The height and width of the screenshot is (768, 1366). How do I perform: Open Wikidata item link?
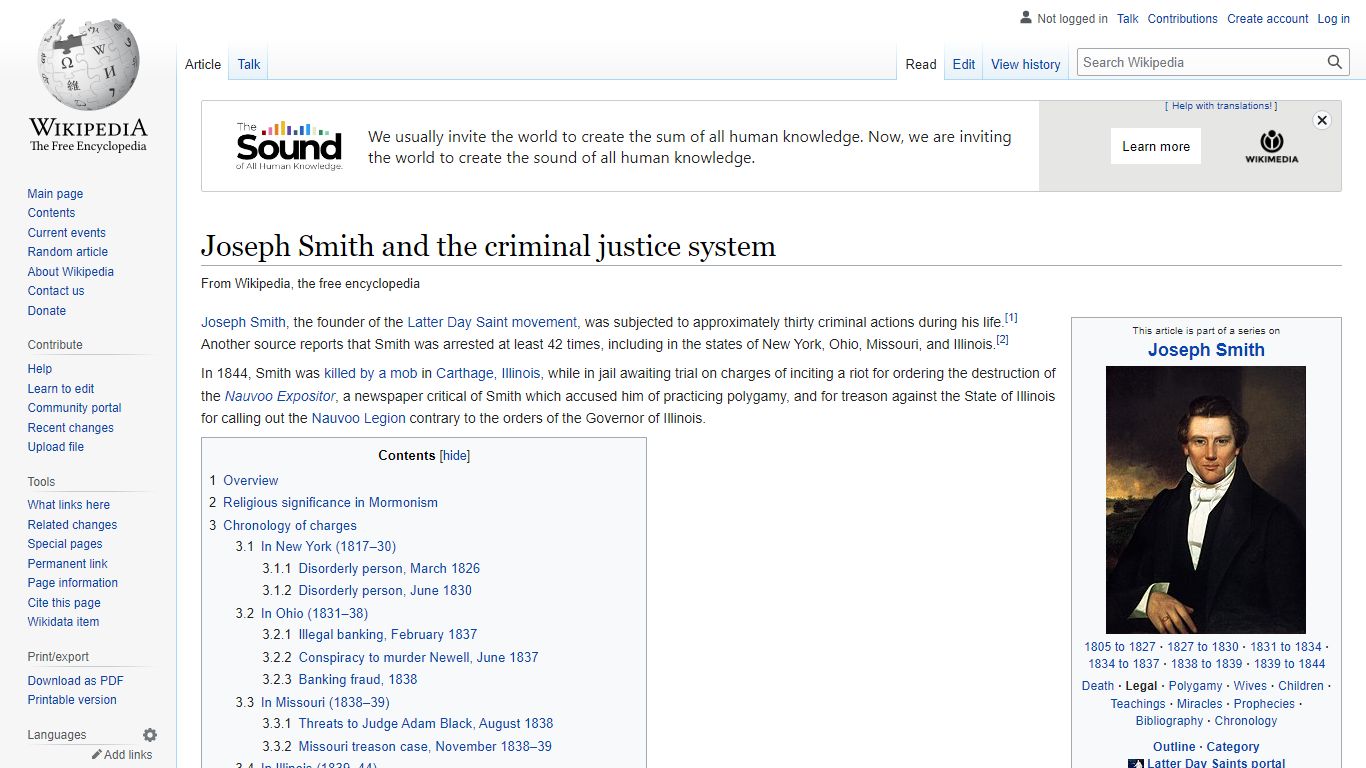[x=63, y=622]
